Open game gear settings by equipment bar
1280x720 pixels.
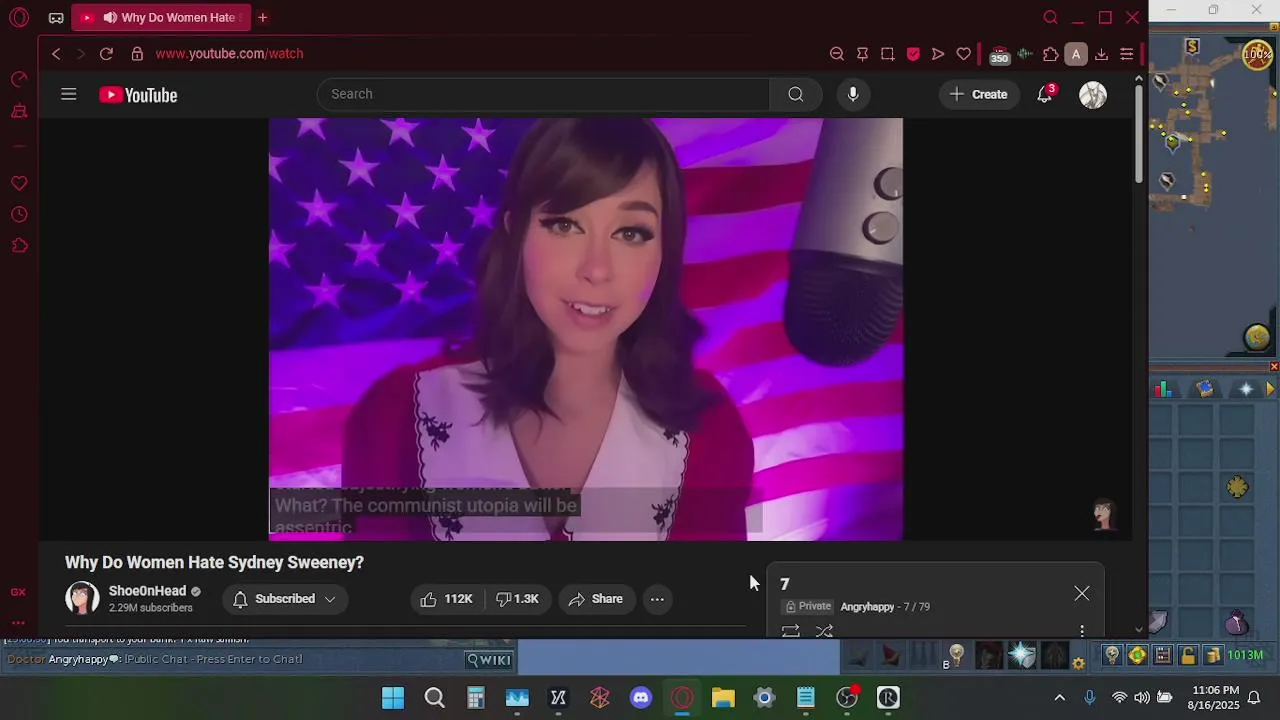(1078, 662)
